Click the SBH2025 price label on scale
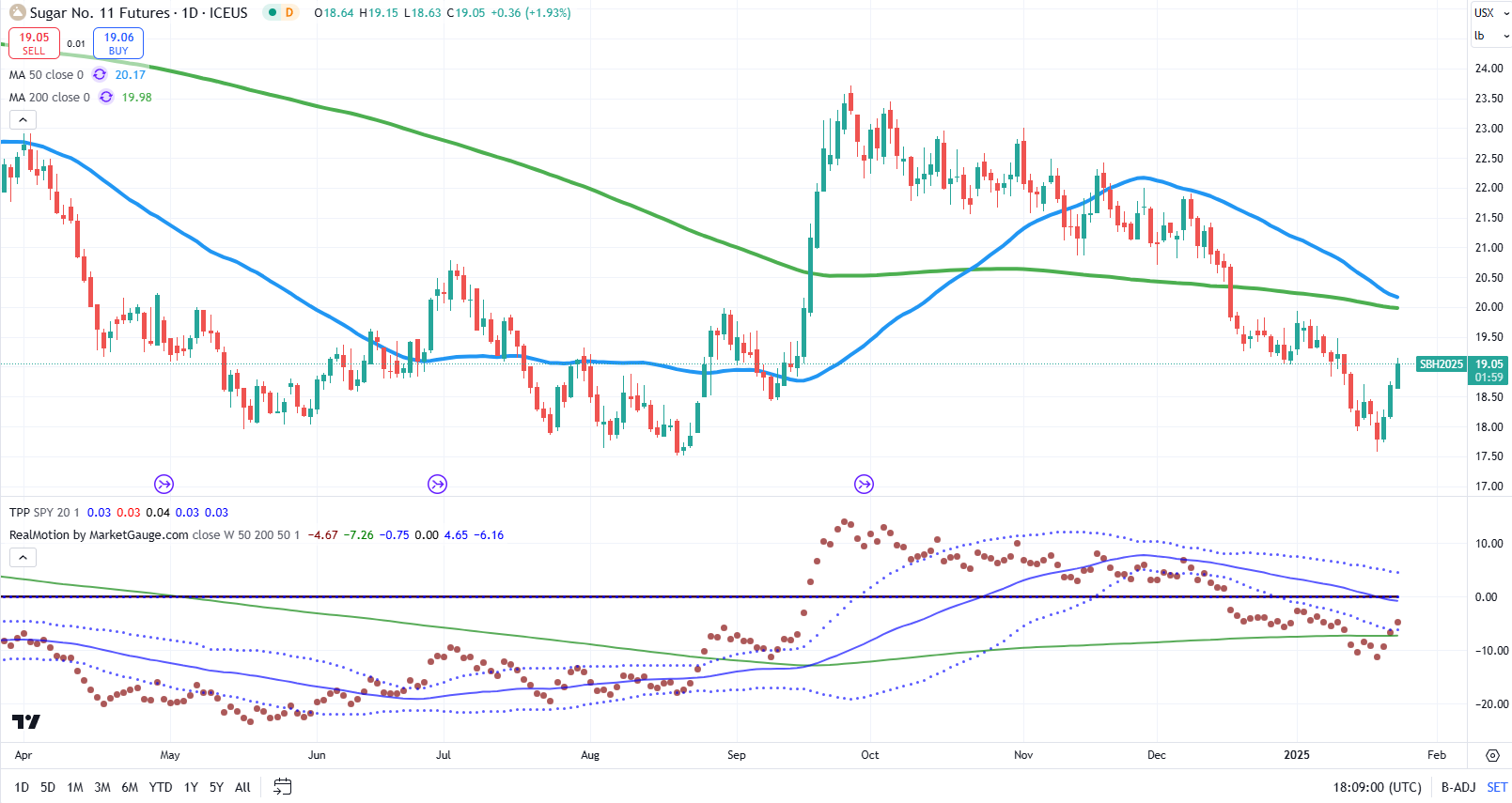Screen dimensions: 1512x803 click(x=1441, y=363)
